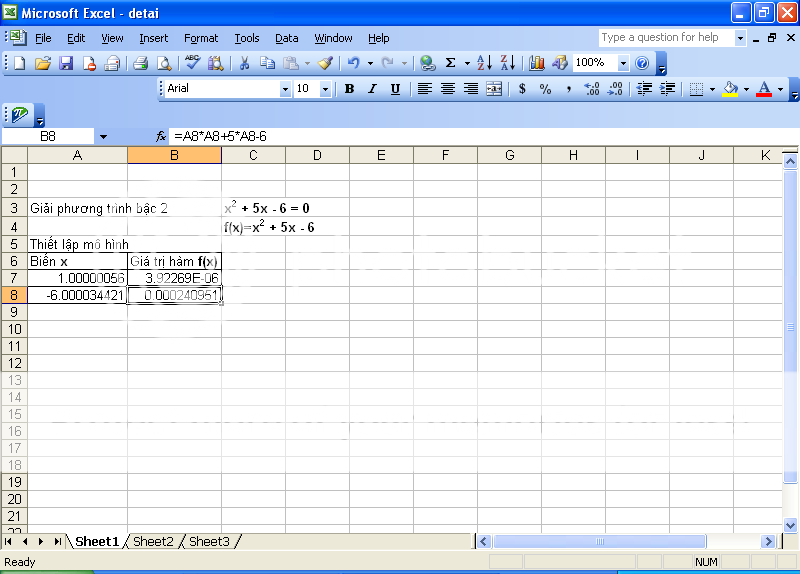
Task: Toggle italic formatting
Action: (x=372, y=89)
